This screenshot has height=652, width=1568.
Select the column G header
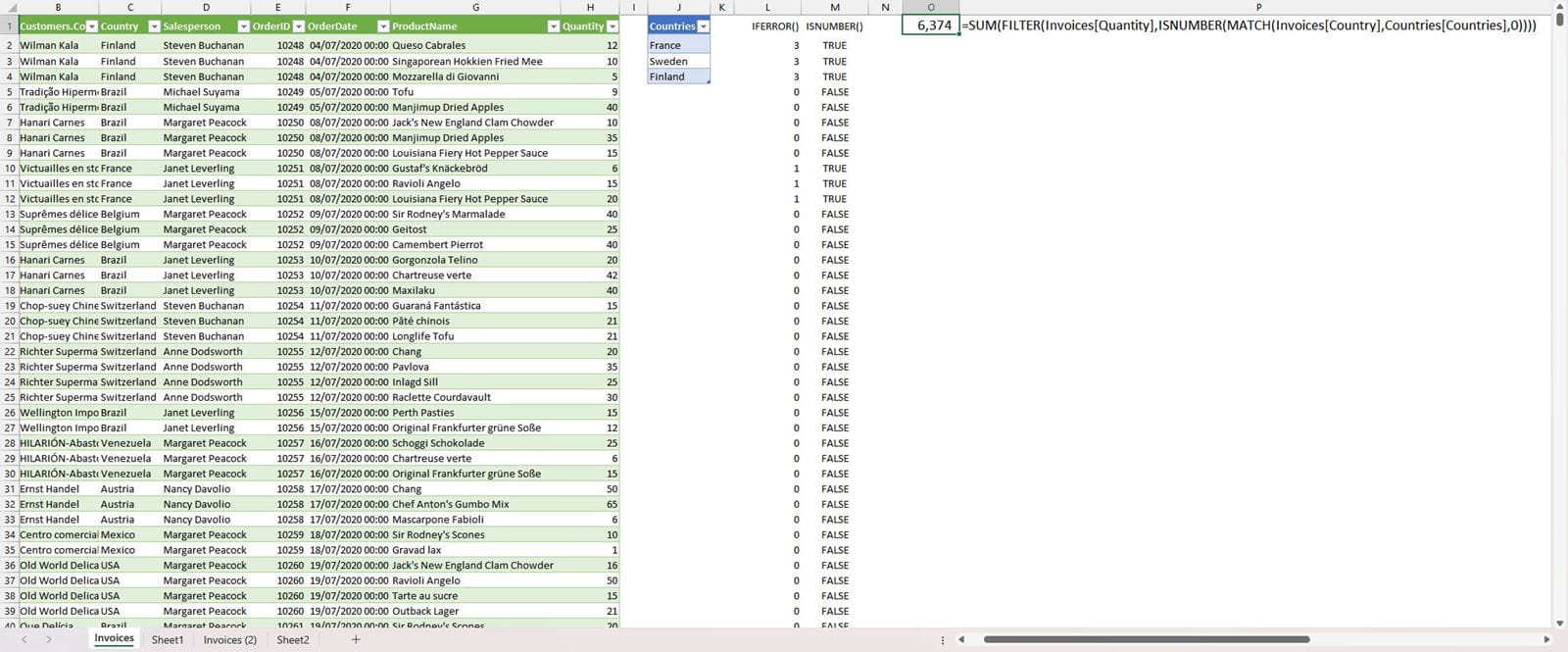coord(475,8)
